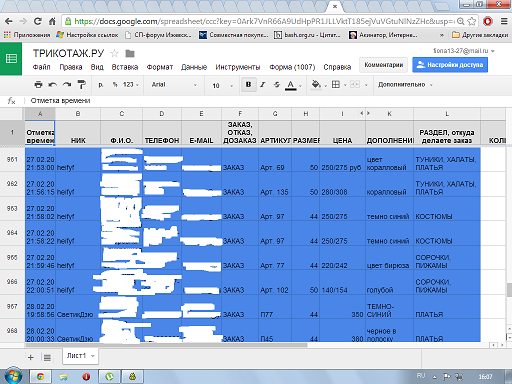Apply italic formatting
Viewport: 512px width, 384px height.
coord(263,85)
